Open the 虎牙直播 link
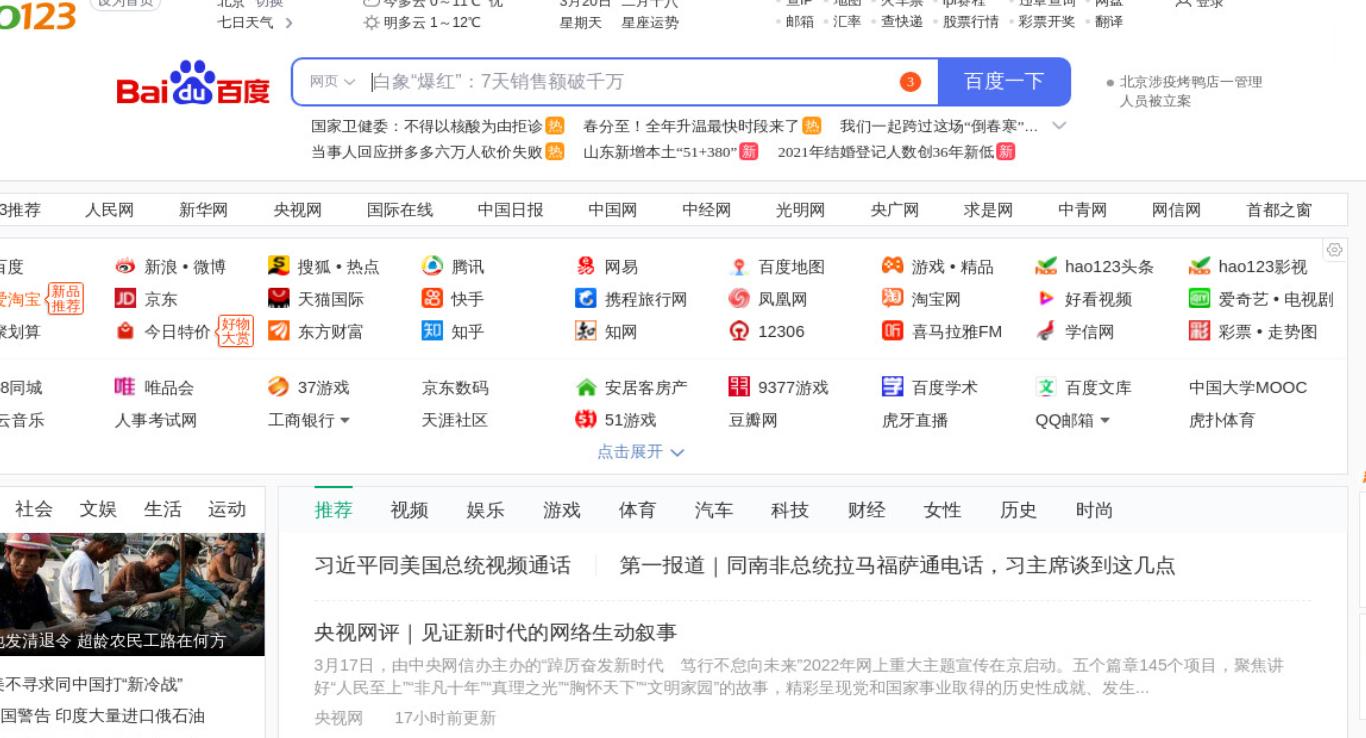The image size is (1366, 738). coord(915,421)
